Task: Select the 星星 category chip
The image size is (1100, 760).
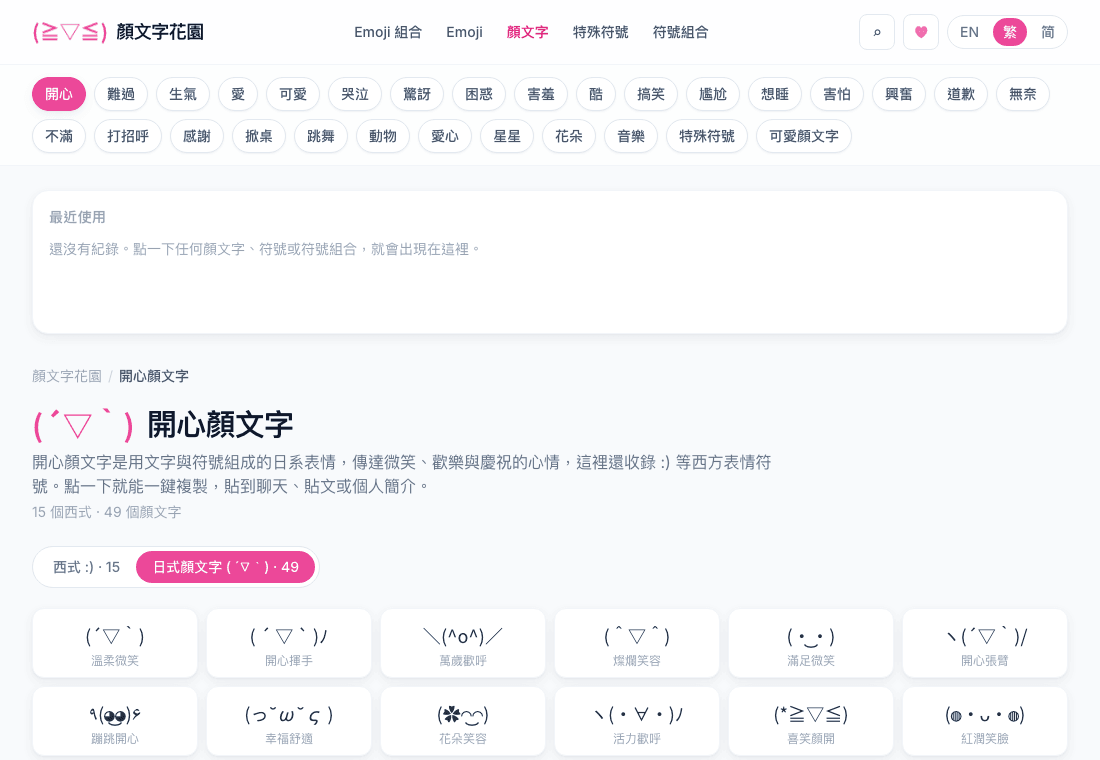Action: pos(507,136)
